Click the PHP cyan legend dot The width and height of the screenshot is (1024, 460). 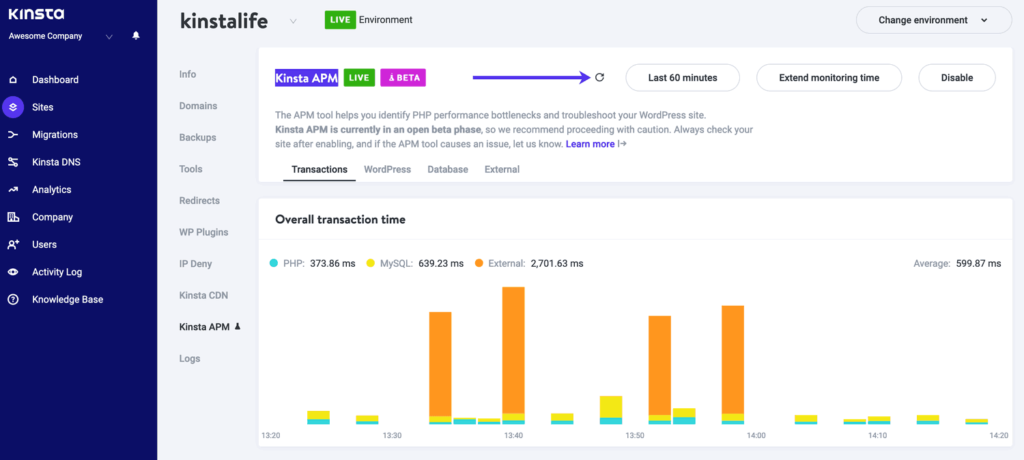coord(274,263)
